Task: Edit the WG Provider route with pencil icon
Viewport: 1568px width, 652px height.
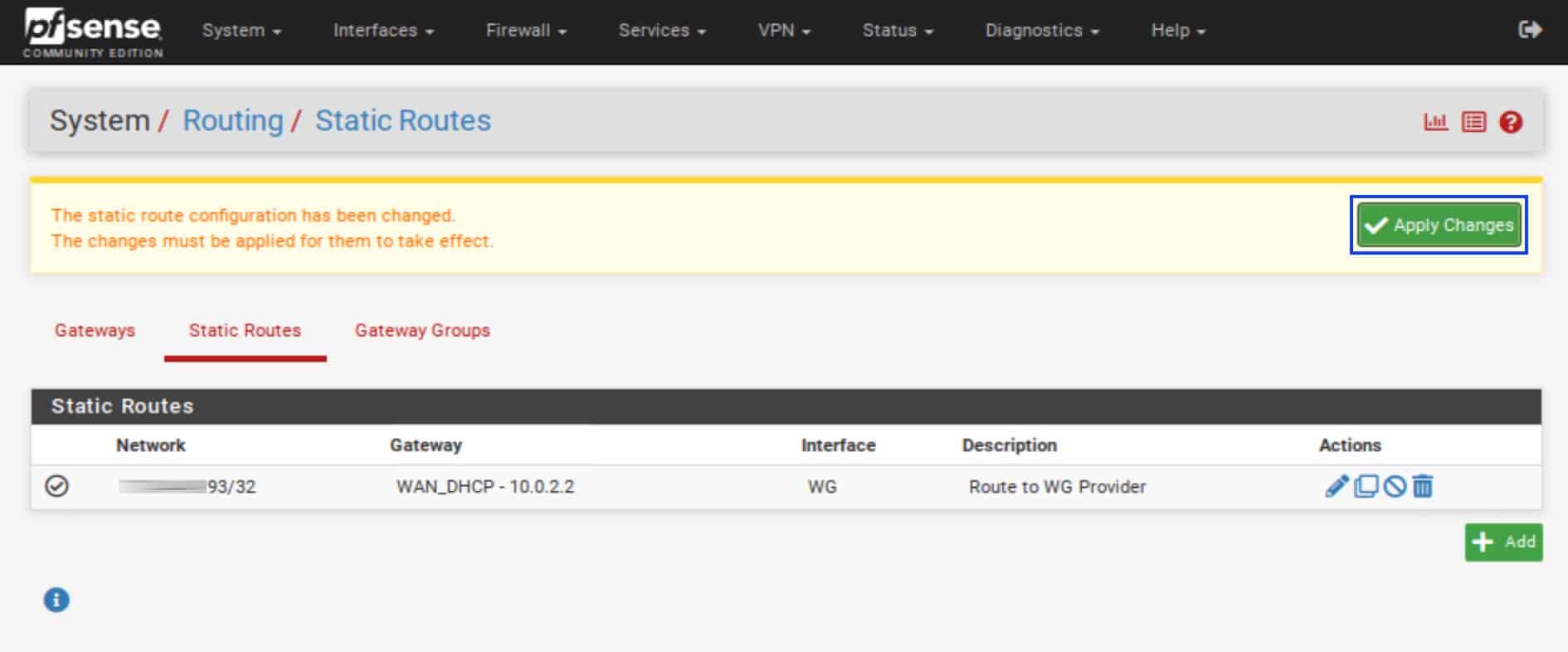Action: [x=1337, y=486]
